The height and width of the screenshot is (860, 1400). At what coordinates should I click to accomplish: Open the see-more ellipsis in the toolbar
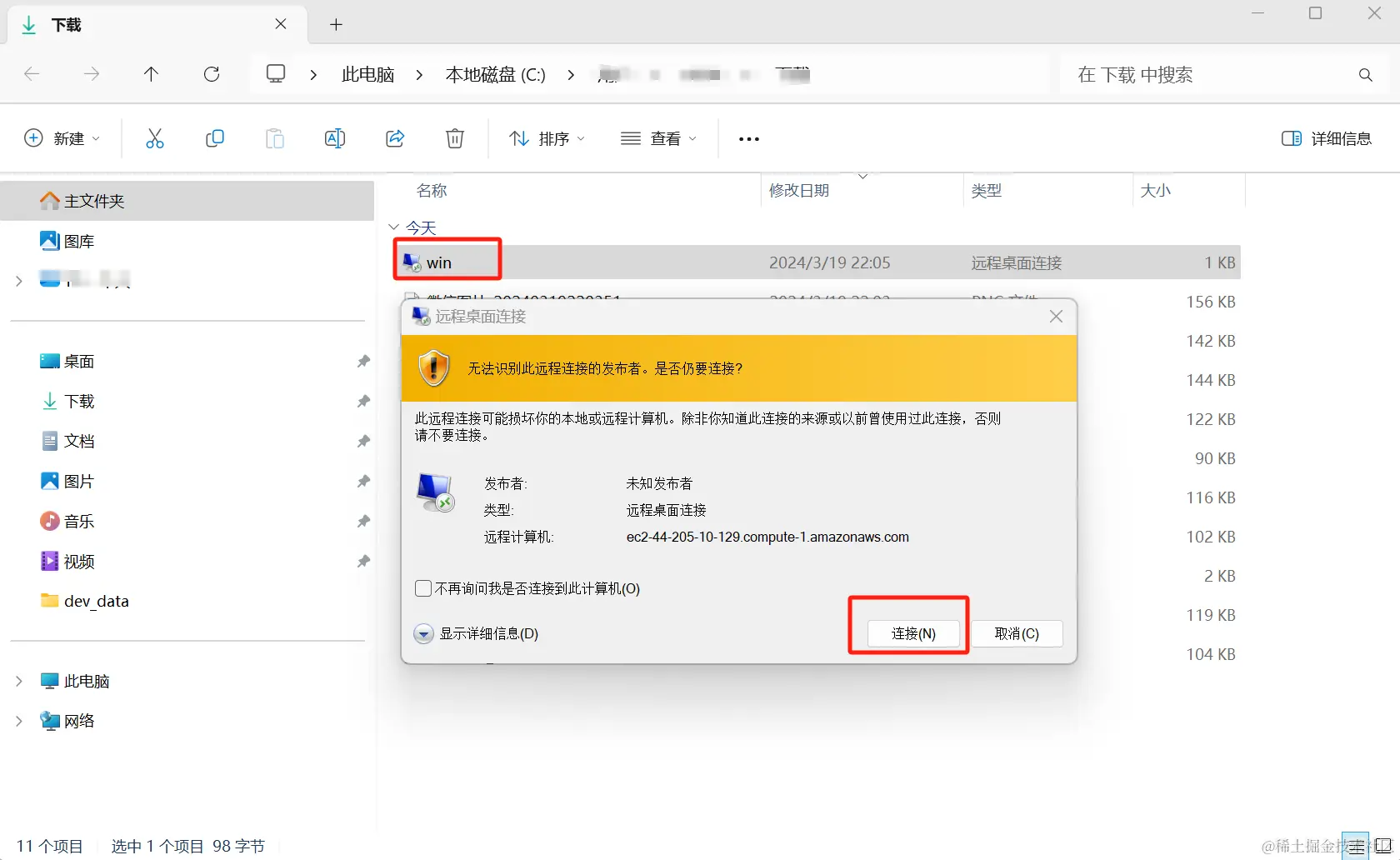[x=747, y=138]
